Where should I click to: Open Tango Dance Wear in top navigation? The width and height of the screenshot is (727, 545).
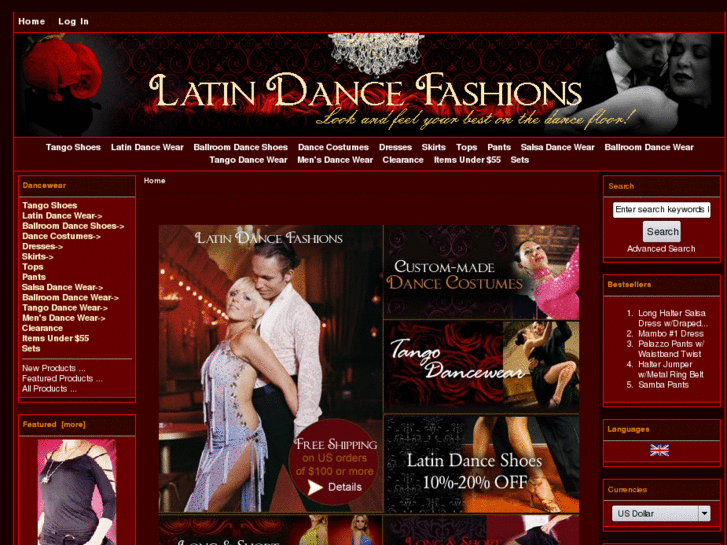point(248,160)
